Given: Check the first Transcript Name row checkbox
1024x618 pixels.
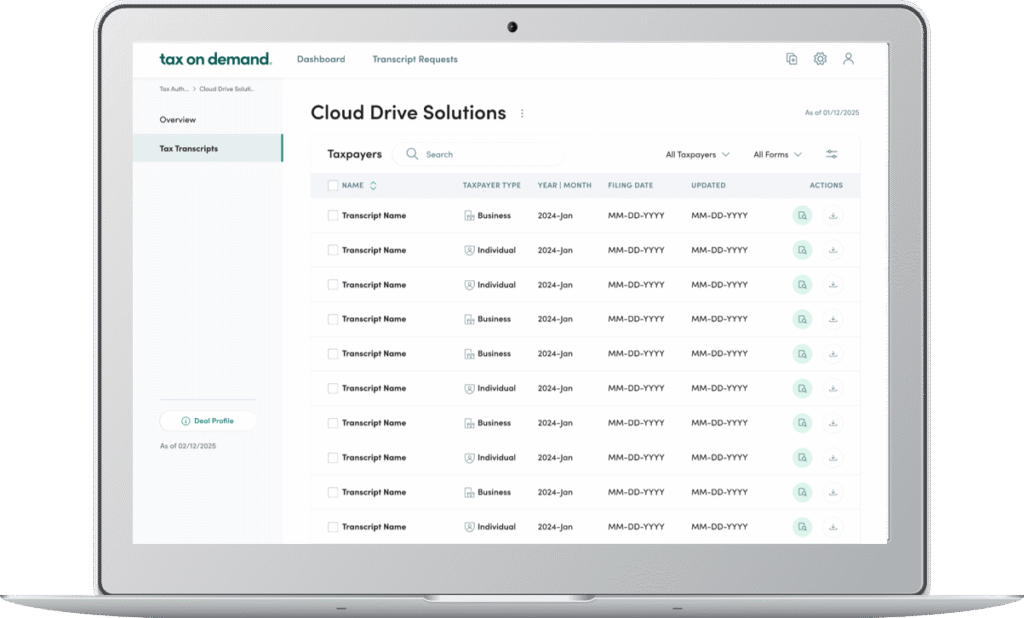Looking at the screenshot, I should [x=333, y=216].
